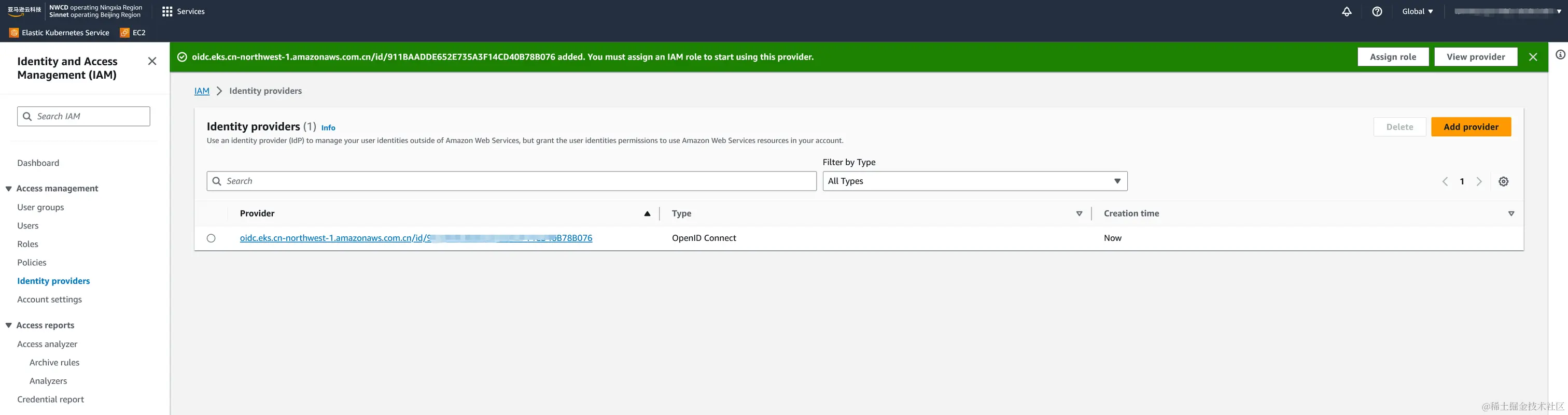Image resolution: width=1568 pixels, height=415 pixels.
Task: Click the Add provider button
Action: pos(1471,126)
